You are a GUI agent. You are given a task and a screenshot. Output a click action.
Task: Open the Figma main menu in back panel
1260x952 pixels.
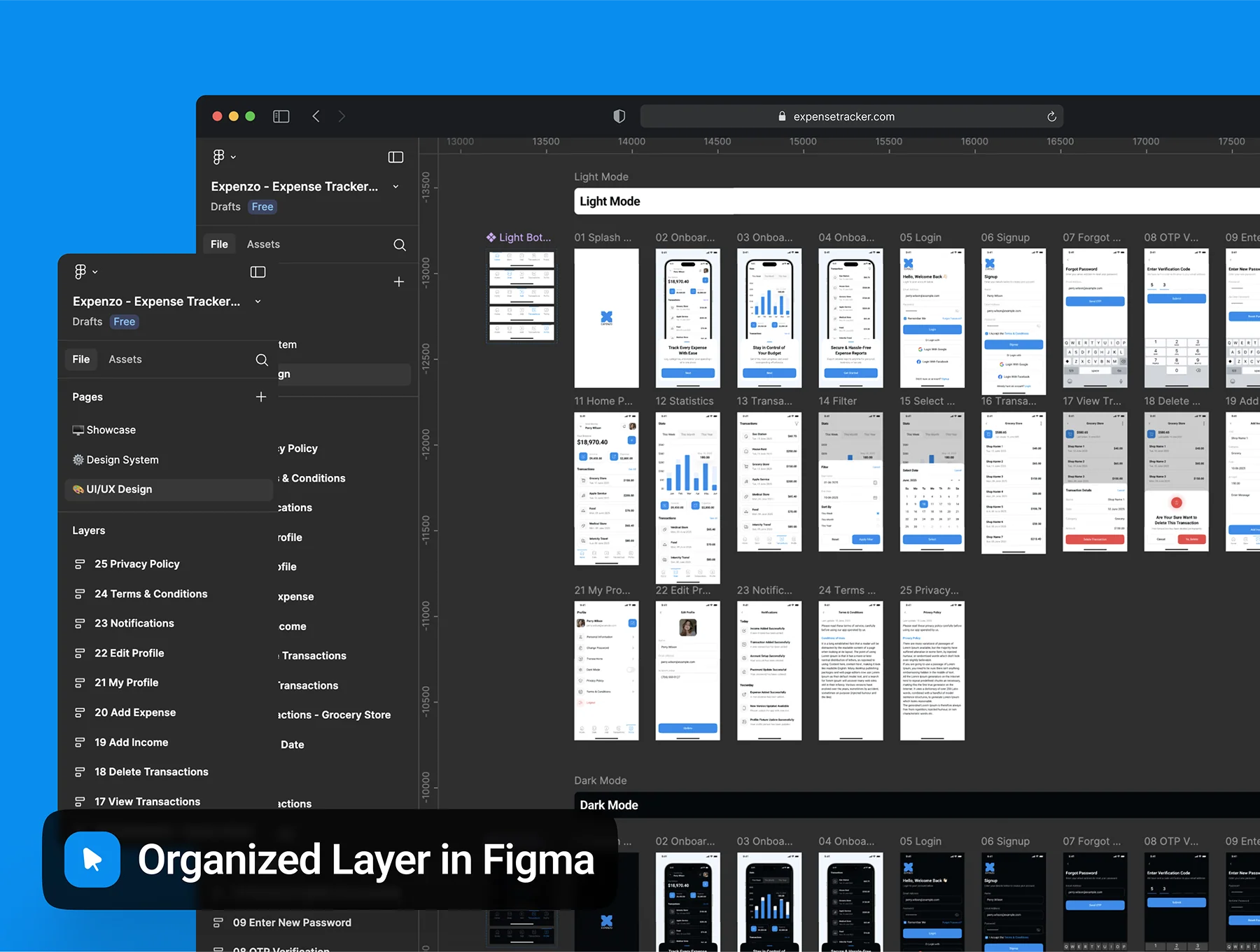click(224, 157)
